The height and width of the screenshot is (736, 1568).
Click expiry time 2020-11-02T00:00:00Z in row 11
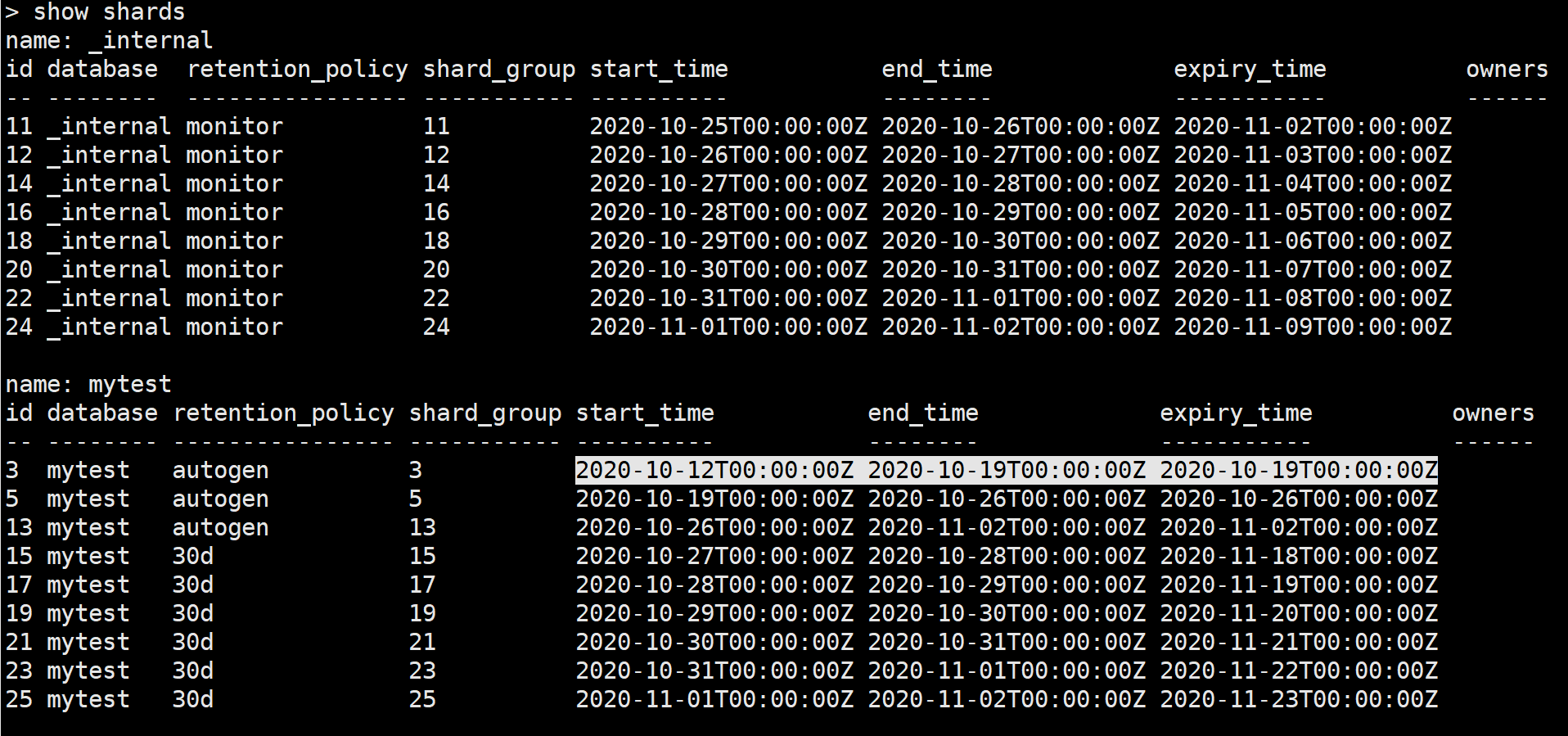tap(1313, 127)
